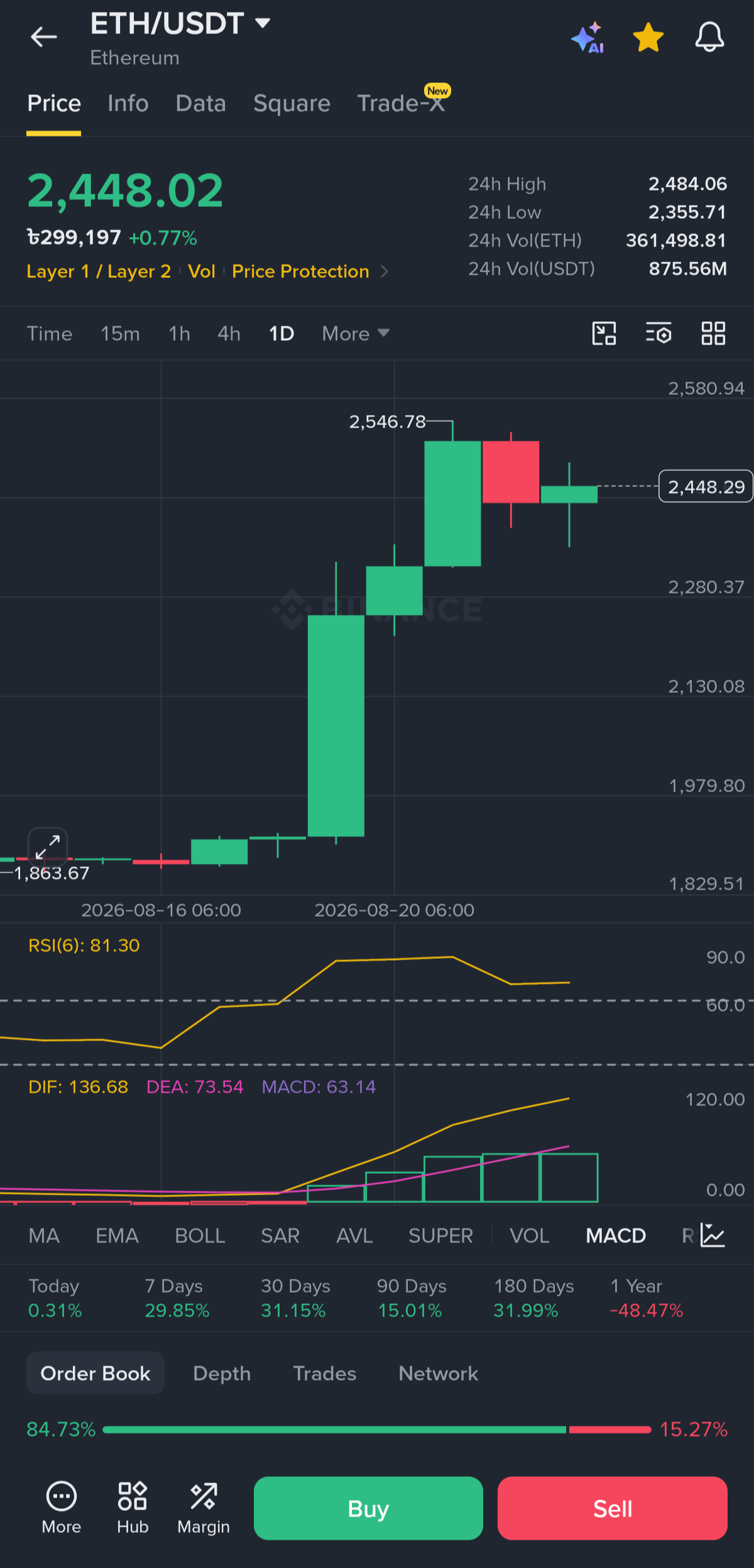Image resolution: width=754 pixels, height=1568 pixels.
Task: Select the EMA indicator
Action: pyautogui.click(x=117, y=1236)
